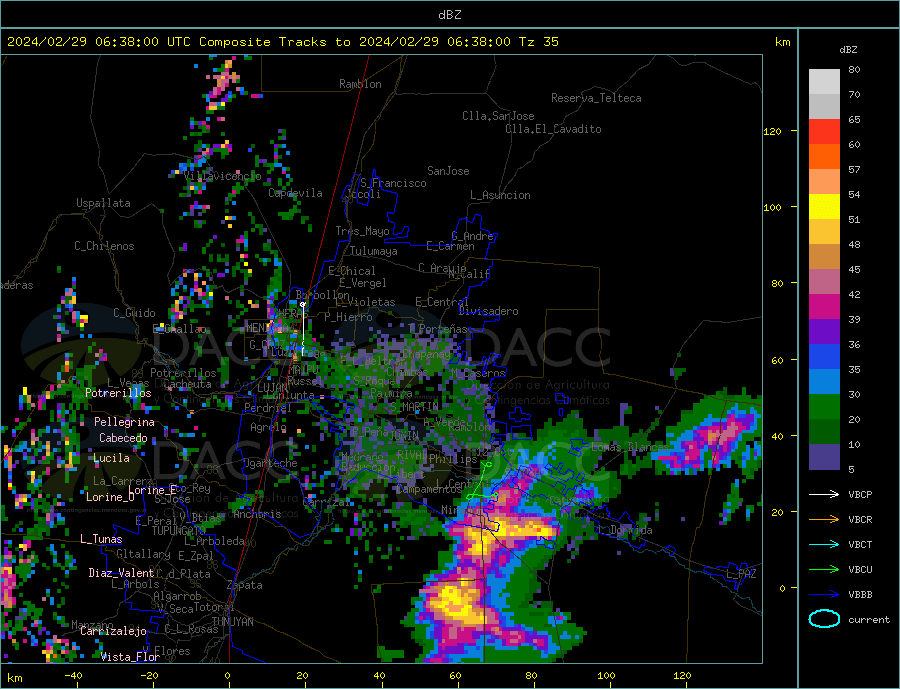Click the 'current' legend label
900x689 pixels.
pyautogui.click(x=869, y=620)
